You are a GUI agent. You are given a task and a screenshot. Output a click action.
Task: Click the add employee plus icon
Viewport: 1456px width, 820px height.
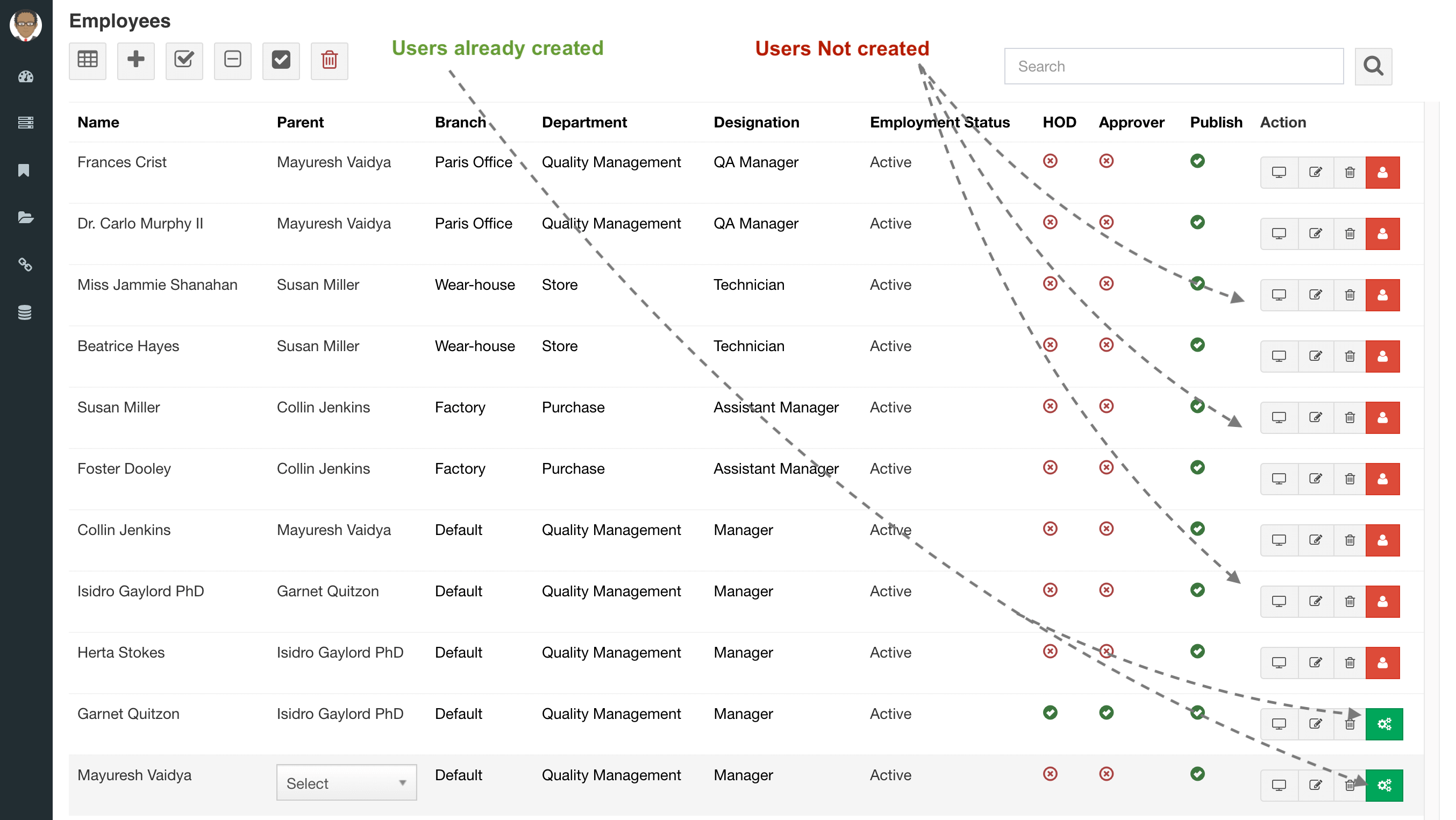135,60
